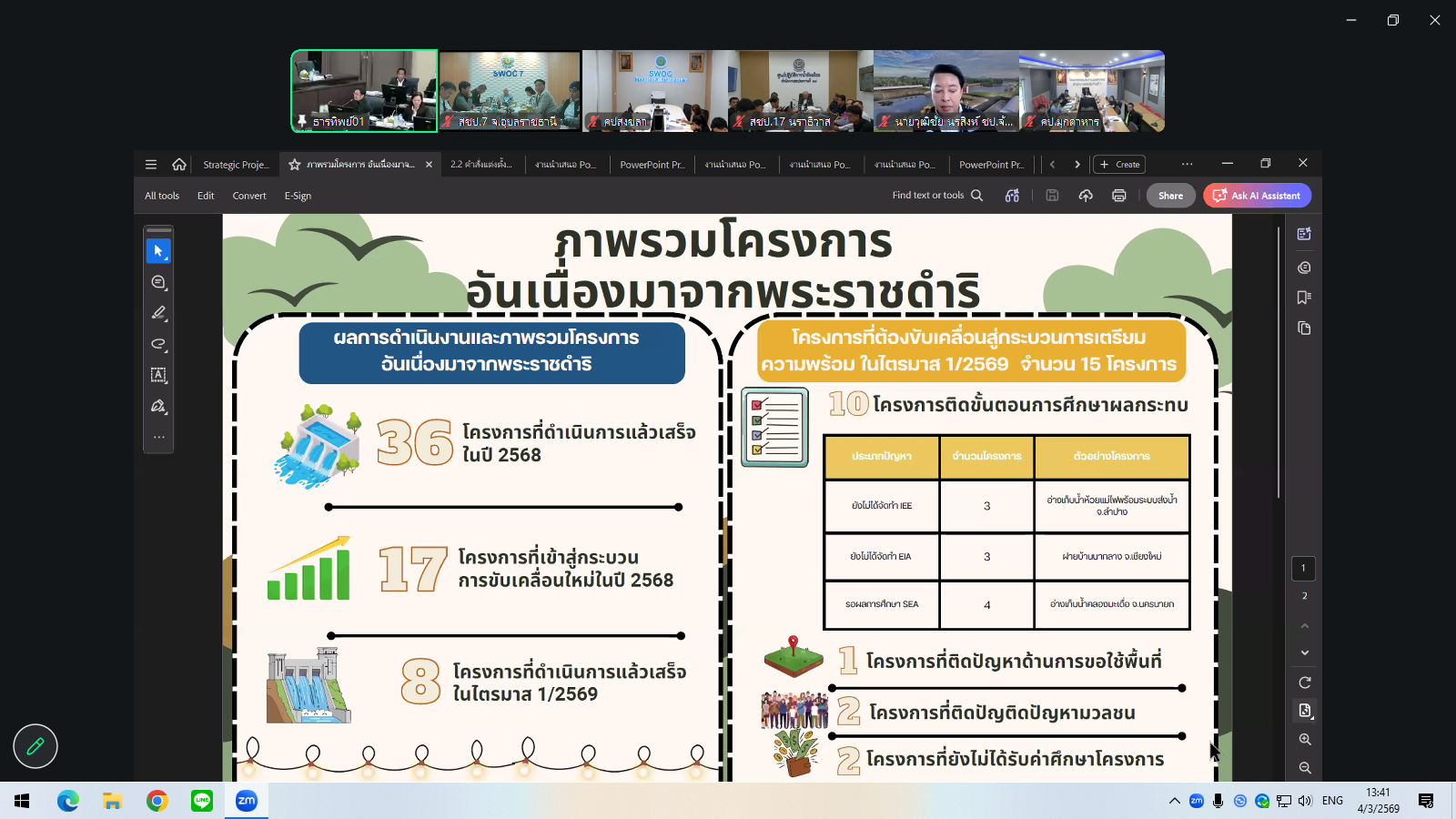Viewport: 1456px width, 819px height.
Task: Choose the Highlight pen tool
Action: (x=158, y=313)
